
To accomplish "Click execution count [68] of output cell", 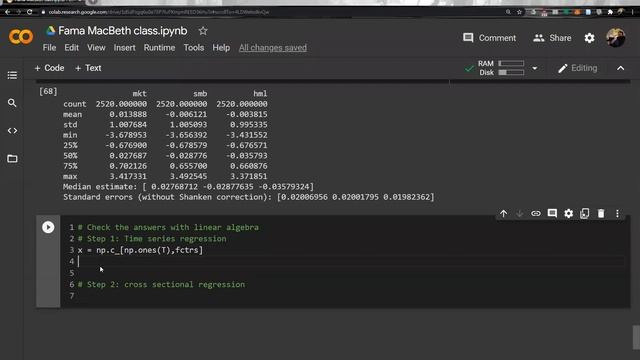I will coord(48,91).
